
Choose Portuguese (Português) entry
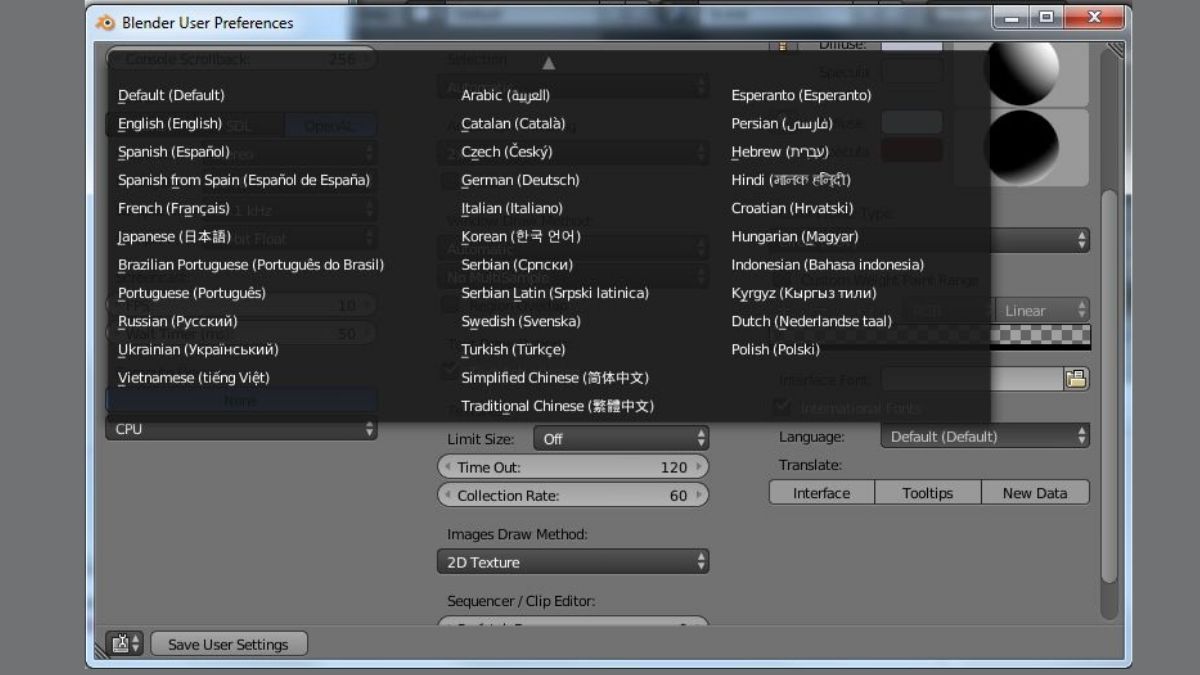point(192,293)
